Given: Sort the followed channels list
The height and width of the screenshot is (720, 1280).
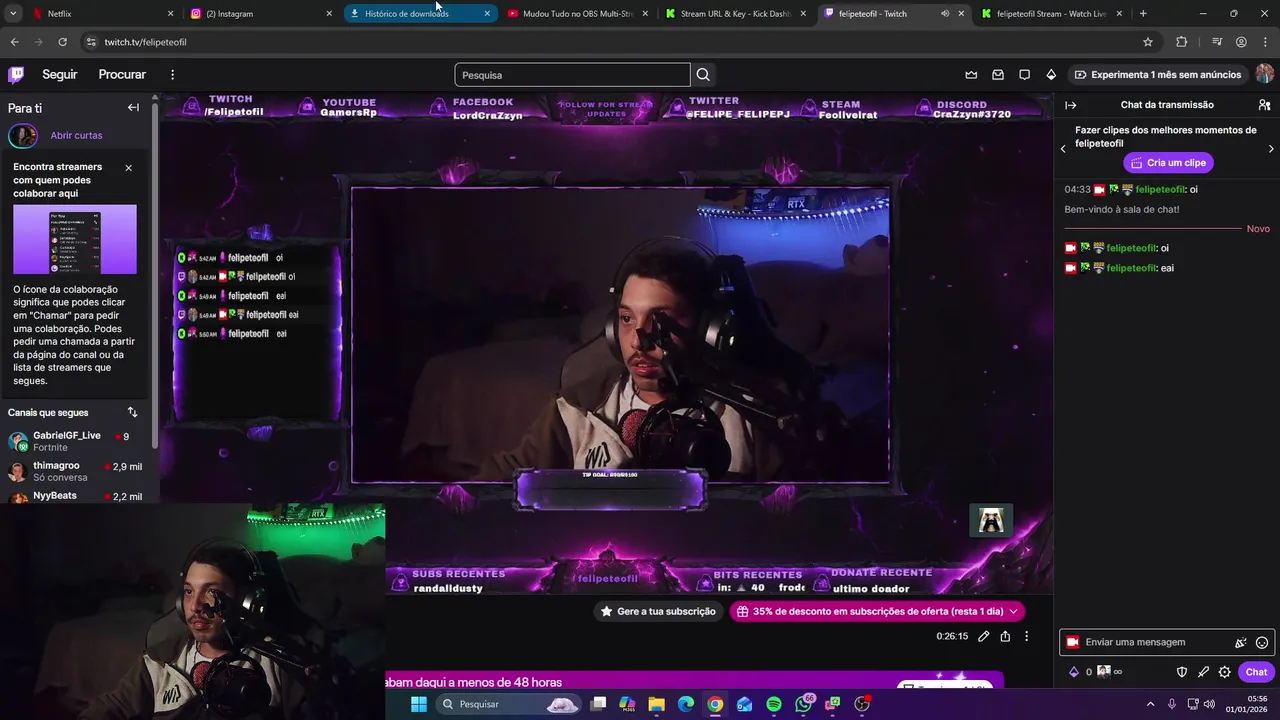Looking at the screenshot, I should pyautogui.click(x=132, y=412).
